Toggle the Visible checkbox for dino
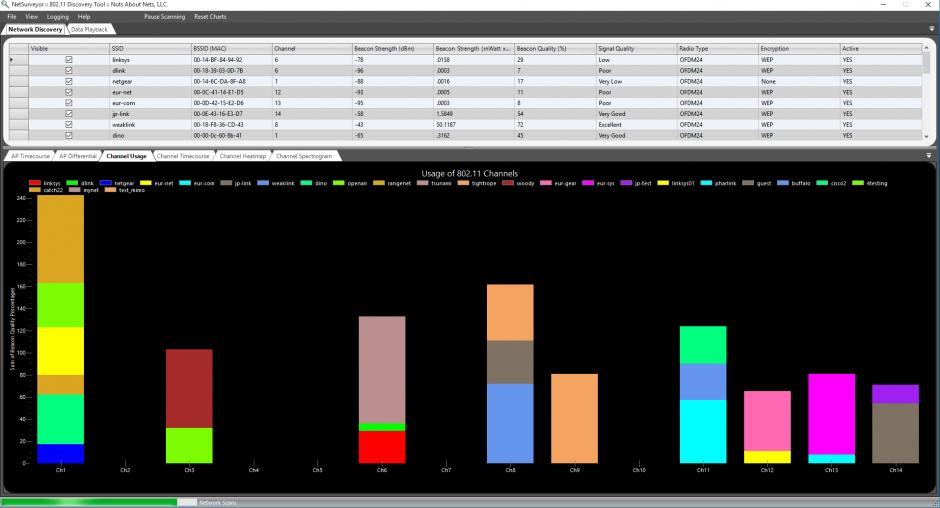Viewport: 940px width, 508px height. (x=69, y=135)
